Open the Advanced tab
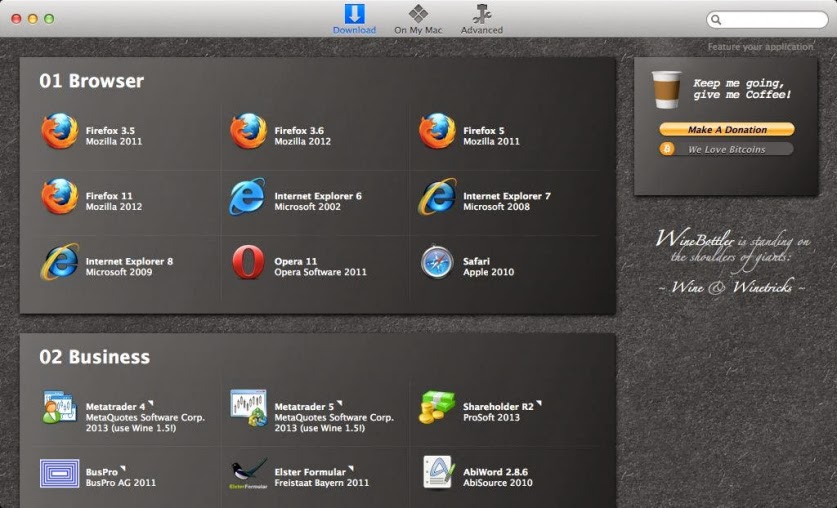The image size is (837, 508). point(481,19)
